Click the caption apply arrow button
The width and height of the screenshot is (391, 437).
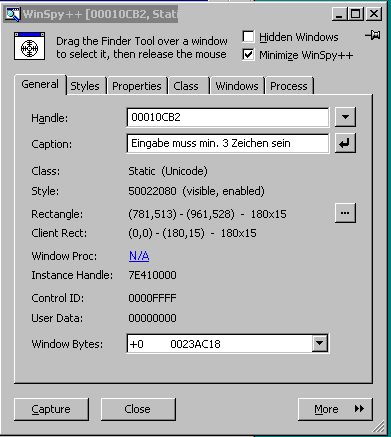coord(345,143)
